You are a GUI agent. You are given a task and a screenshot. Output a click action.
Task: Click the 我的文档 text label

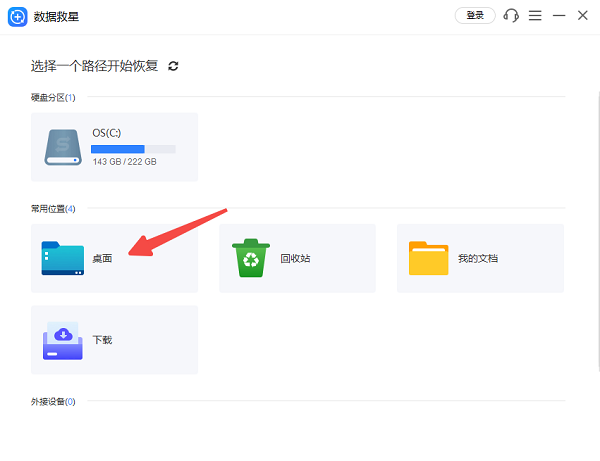(478, 258)
